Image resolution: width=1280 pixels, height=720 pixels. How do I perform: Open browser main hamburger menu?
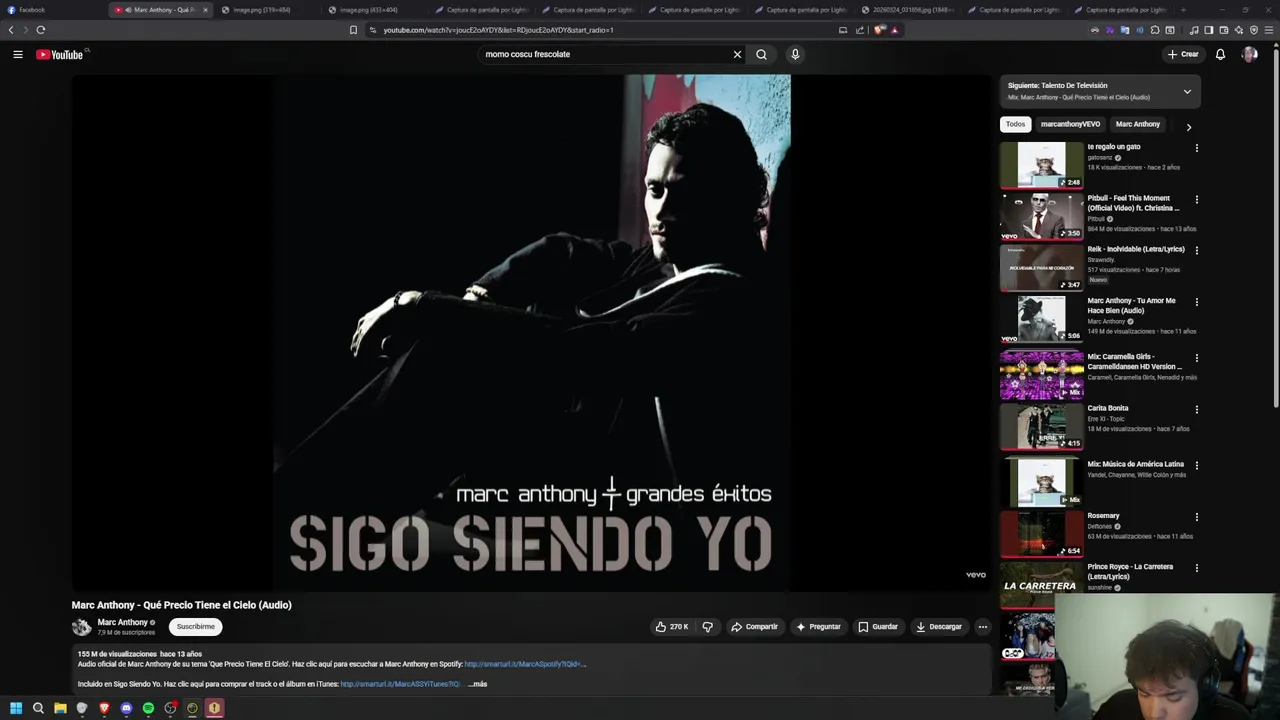(x=1269, y=30)
